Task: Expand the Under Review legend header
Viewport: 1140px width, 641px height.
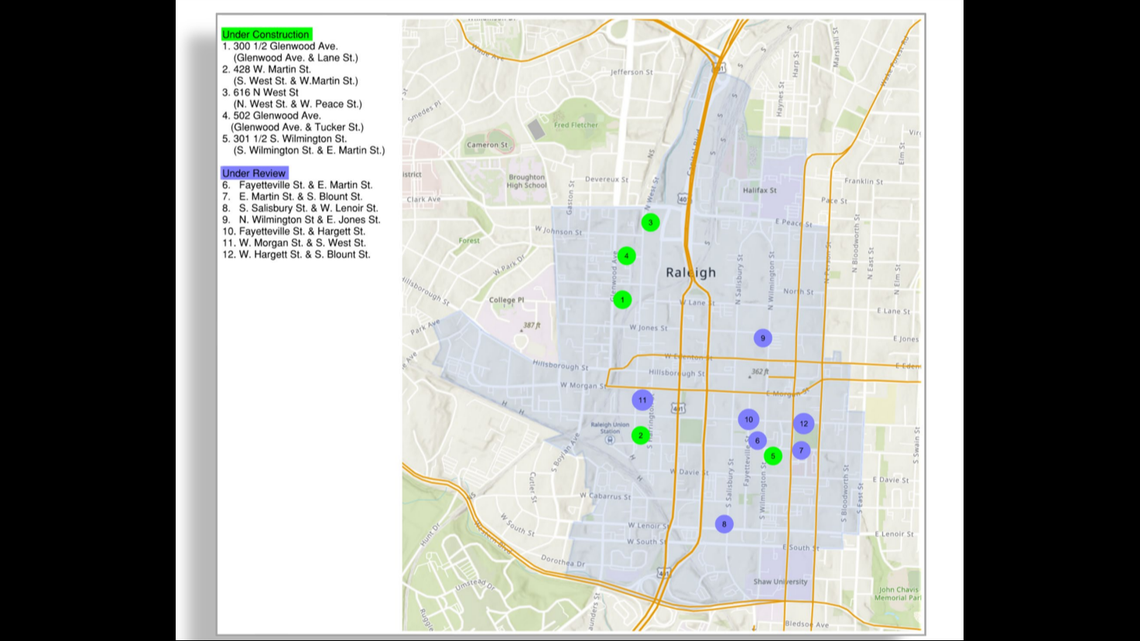Action: (253, 172)
